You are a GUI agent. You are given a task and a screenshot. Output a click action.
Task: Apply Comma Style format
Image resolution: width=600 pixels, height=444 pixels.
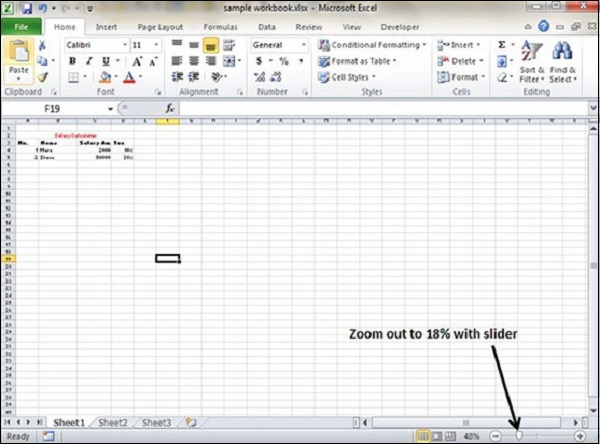pos(301,61)
